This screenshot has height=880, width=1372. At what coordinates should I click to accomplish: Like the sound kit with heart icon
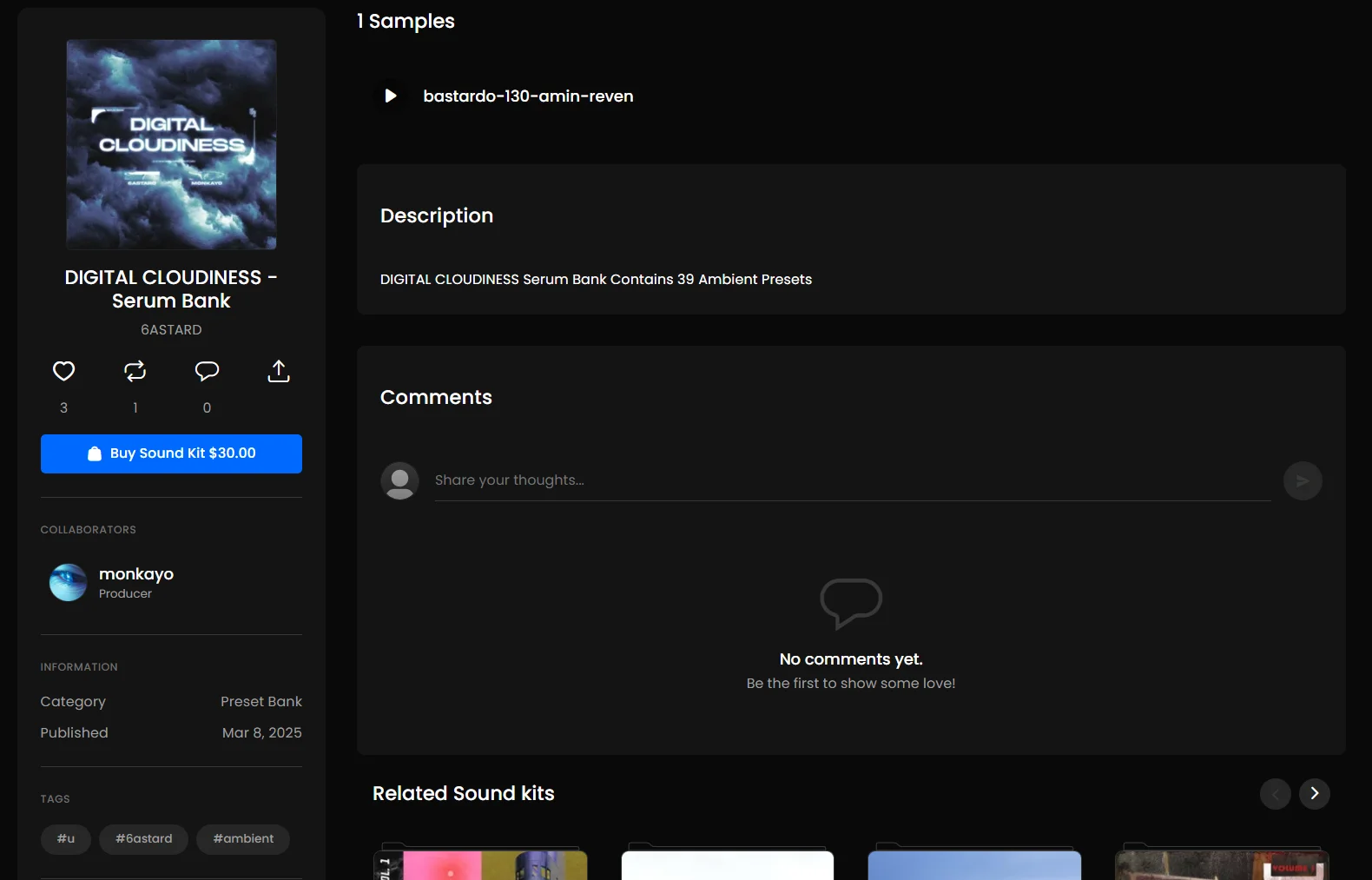[x=63, y=371]
